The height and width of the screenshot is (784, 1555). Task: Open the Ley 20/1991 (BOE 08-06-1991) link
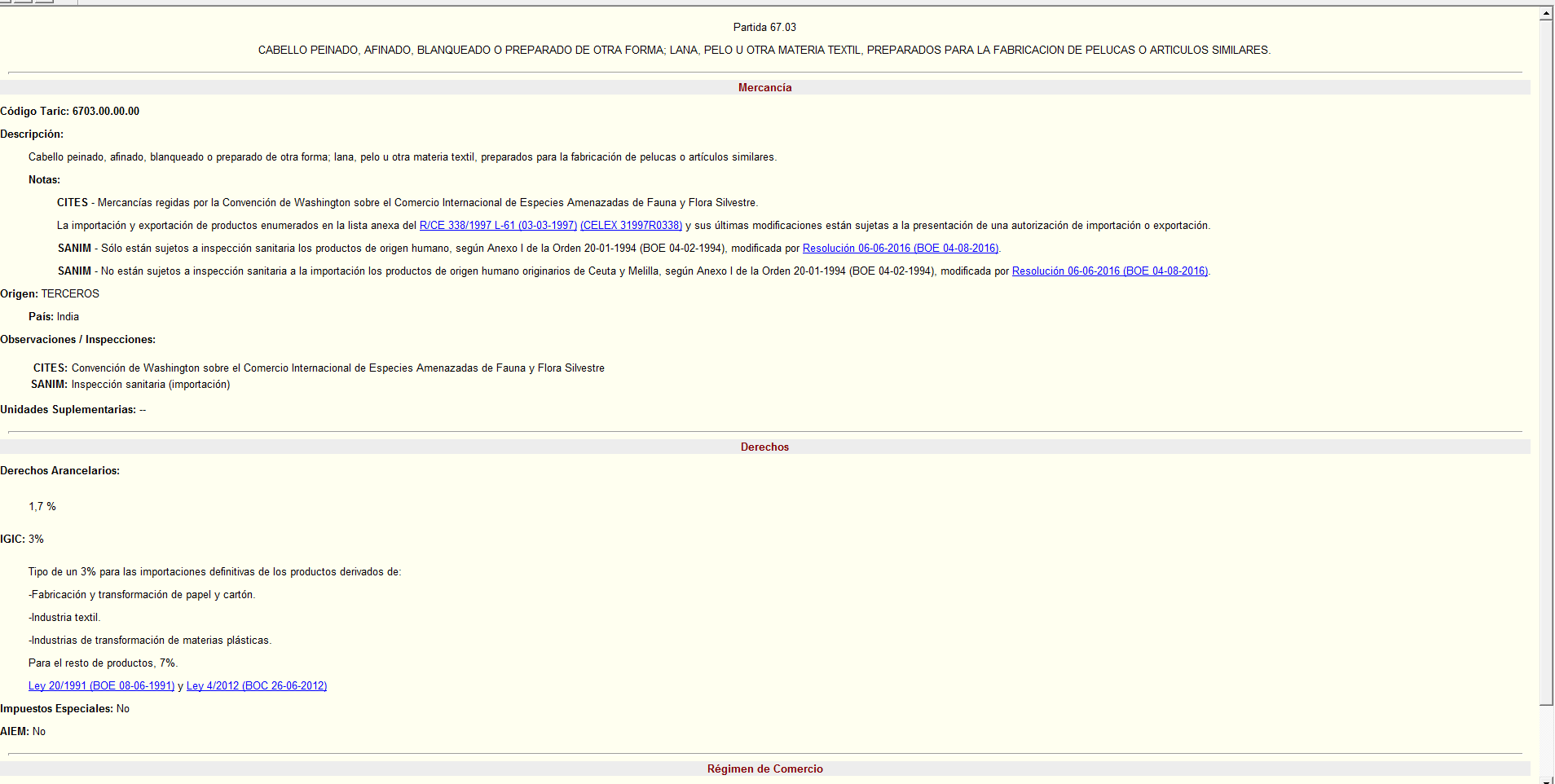tap(101, 686)
